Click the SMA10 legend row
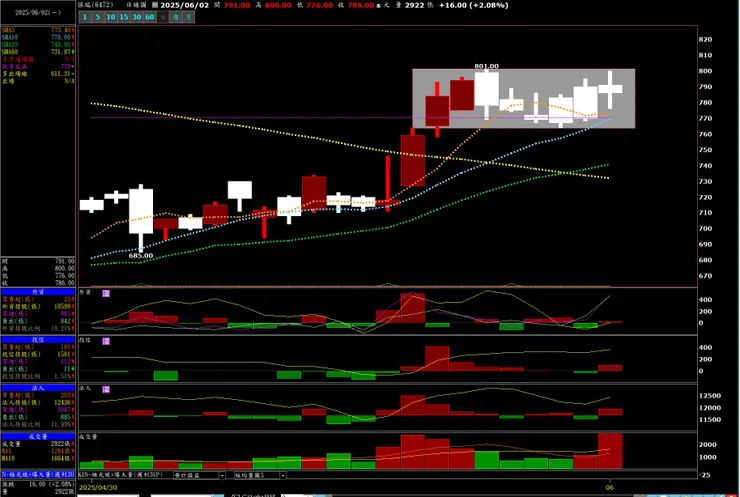Viewport: 740px width, 497px height. pos(38,37)
